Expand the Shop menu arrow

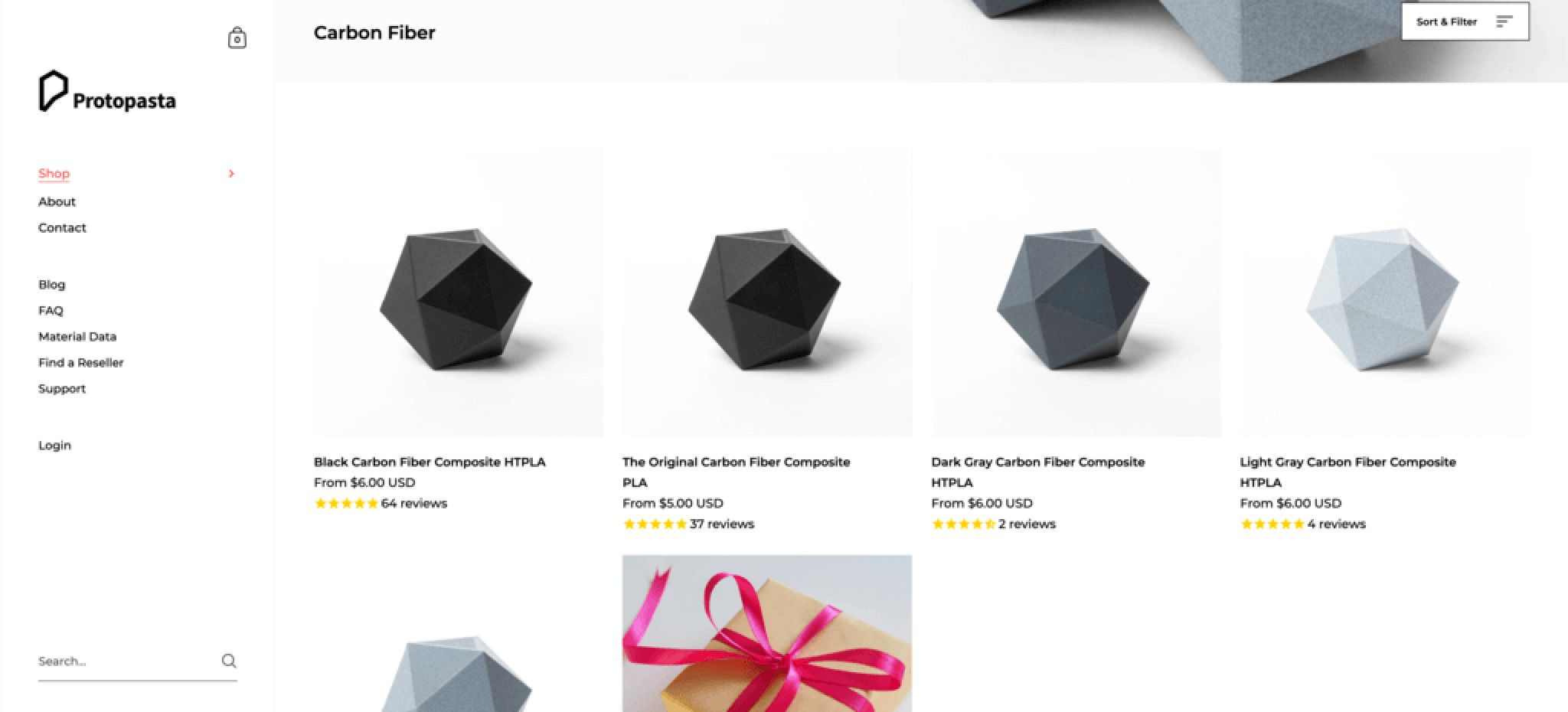[x=231, y=174]
